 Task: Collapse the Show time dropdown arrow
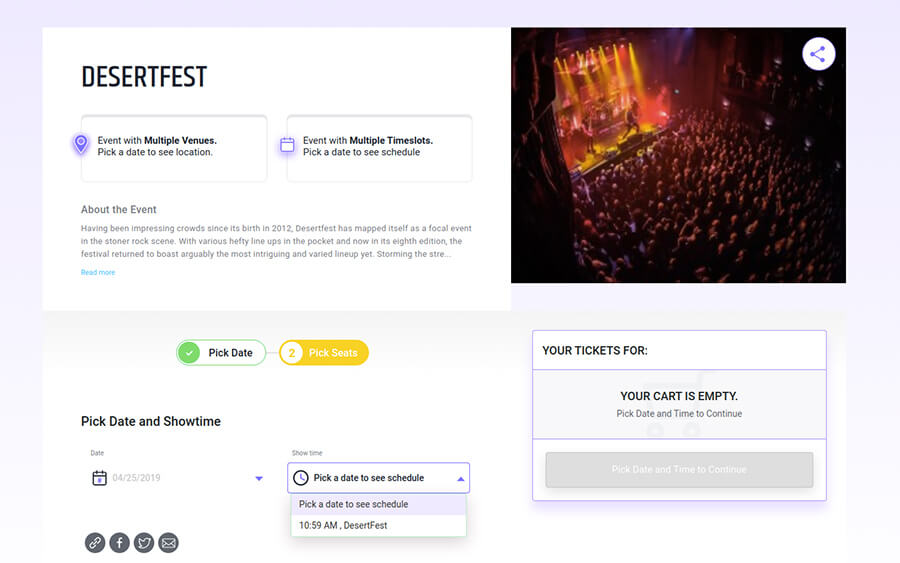coord(460,479)
